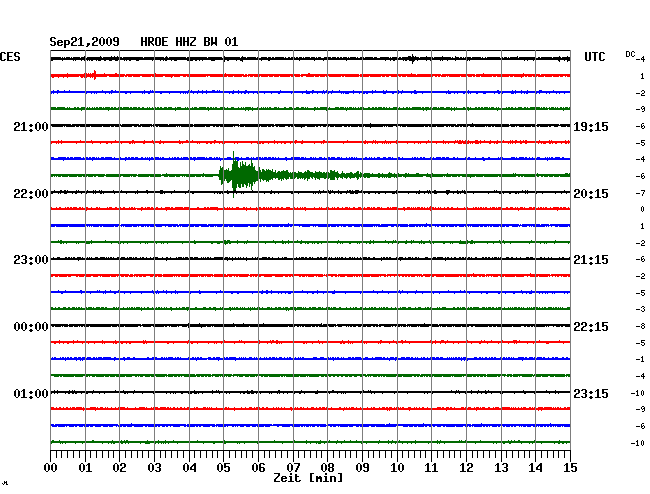Click the minute axis tick label 09

point(362,467)
